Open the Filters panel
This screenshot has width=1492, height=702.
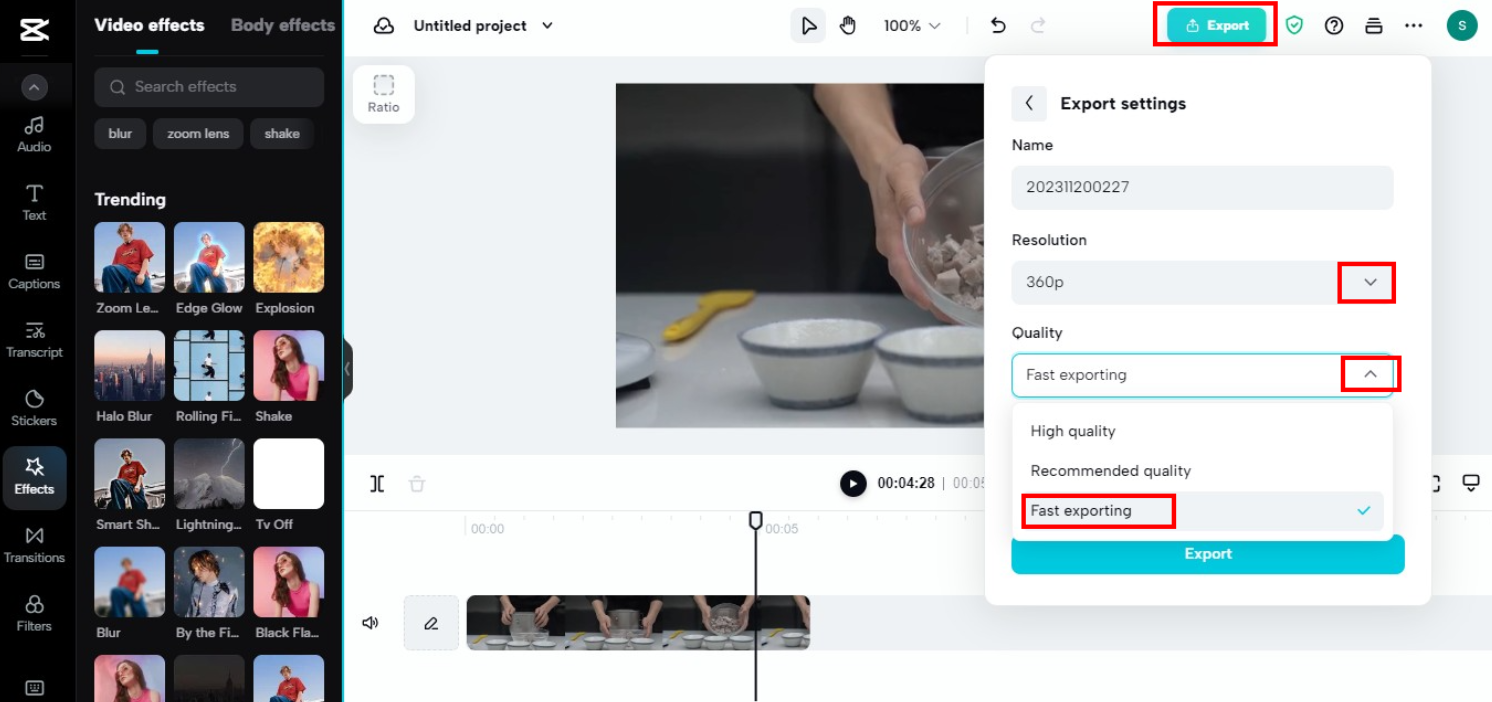34,612
